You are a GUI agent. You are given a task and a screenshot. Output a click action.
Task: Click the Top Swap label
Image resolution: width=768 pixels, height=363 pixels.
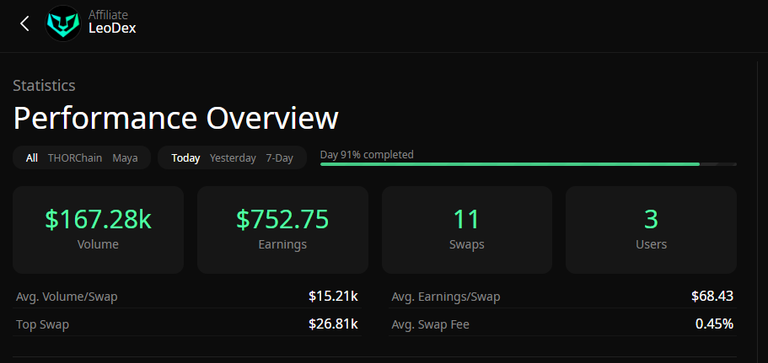(42, 325)
